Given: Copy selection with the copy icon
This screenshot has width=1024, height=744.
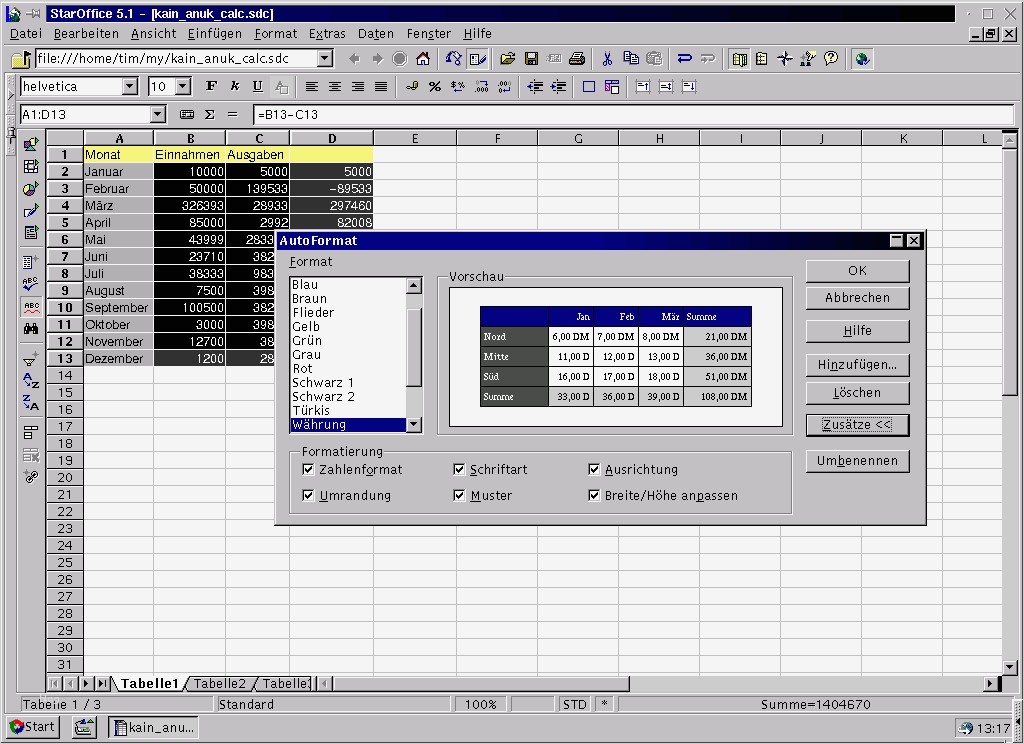Looking at the screenshot, I should click(631, 59).
